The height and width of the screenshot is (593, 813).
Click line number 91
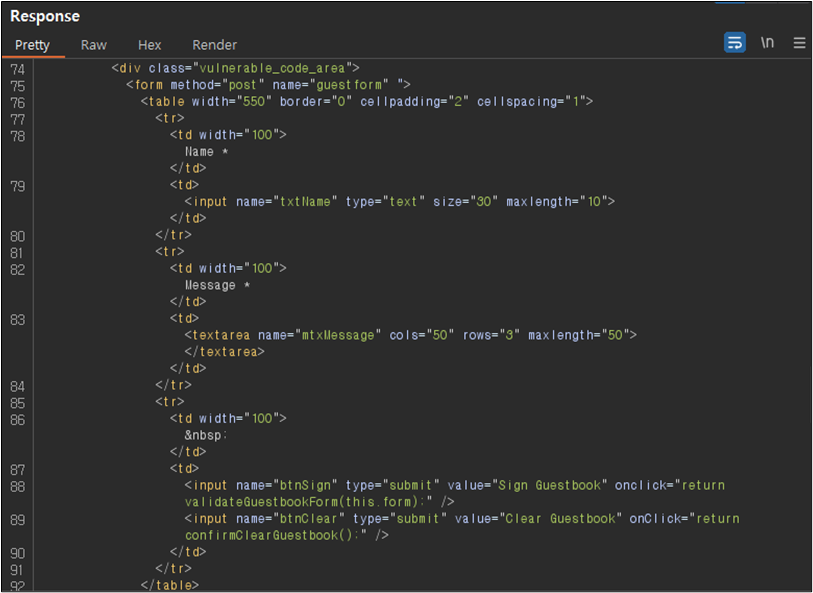pos(17,570)
